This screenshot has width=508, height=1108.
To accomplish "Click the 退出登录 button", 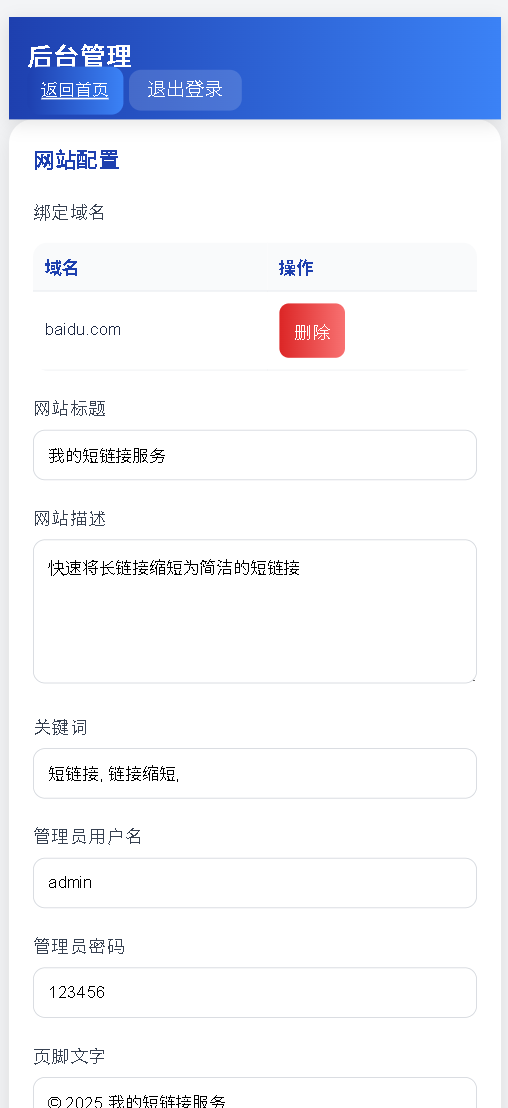I will point(185,90).
